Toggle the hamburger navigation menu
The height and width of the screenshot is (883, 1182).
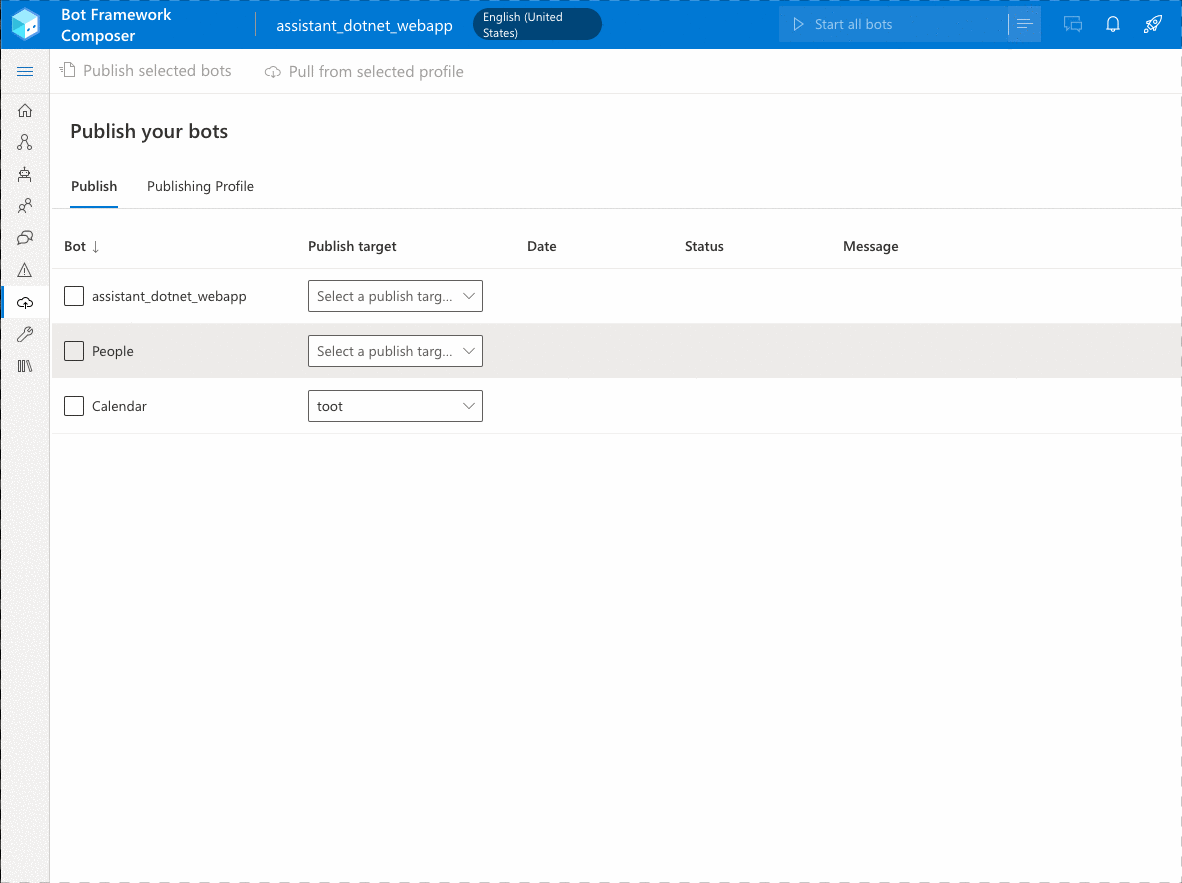25,72
